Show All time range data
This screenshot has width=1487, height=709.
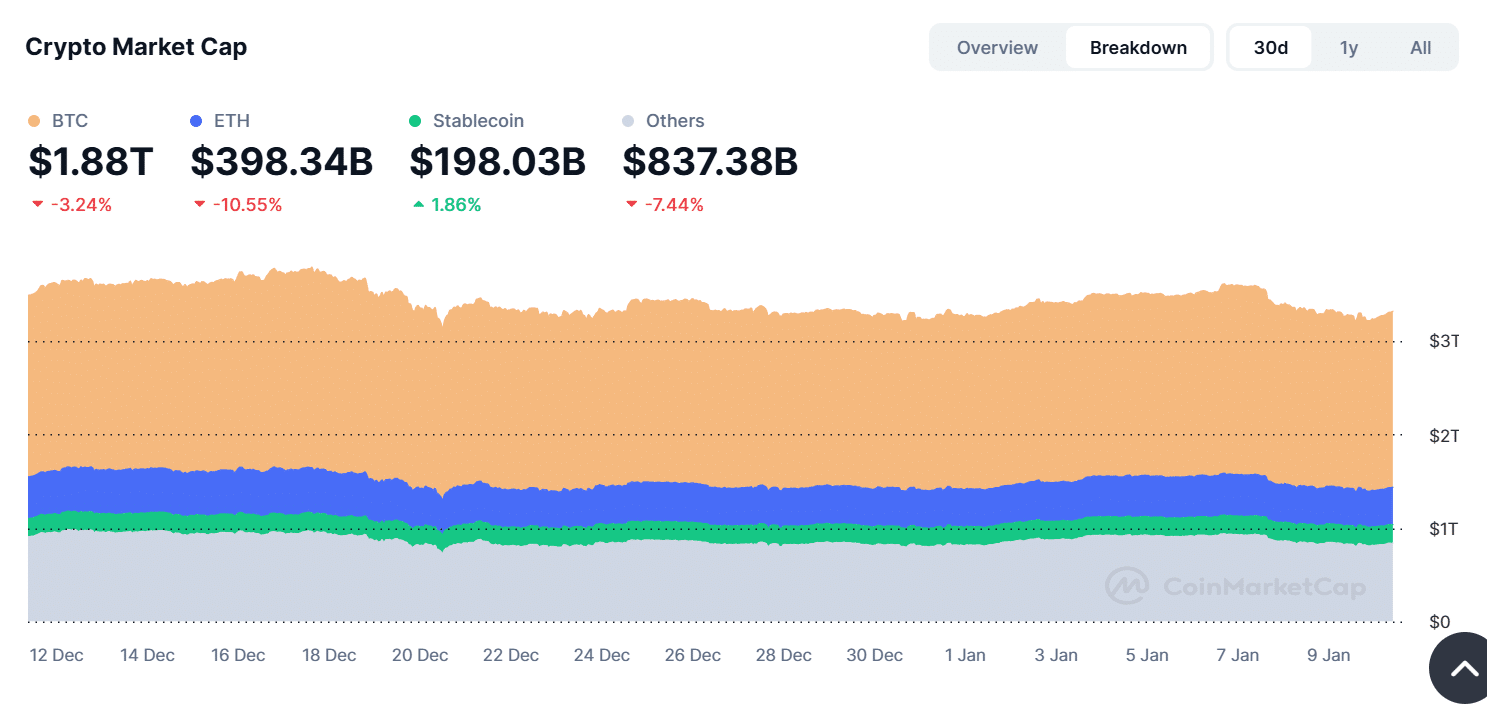[1420, 48]
